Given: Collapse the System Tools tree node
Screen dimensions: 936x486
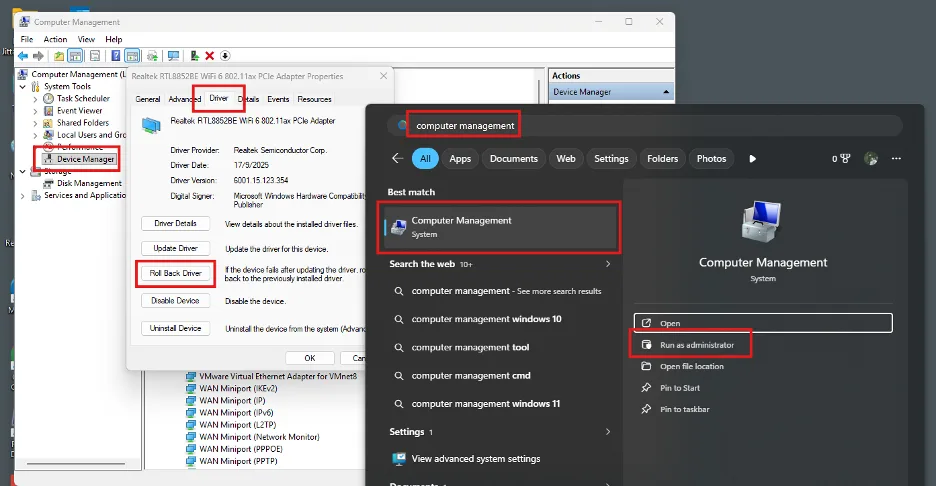Looking at the screenshot, I should [x=23, y=87].
